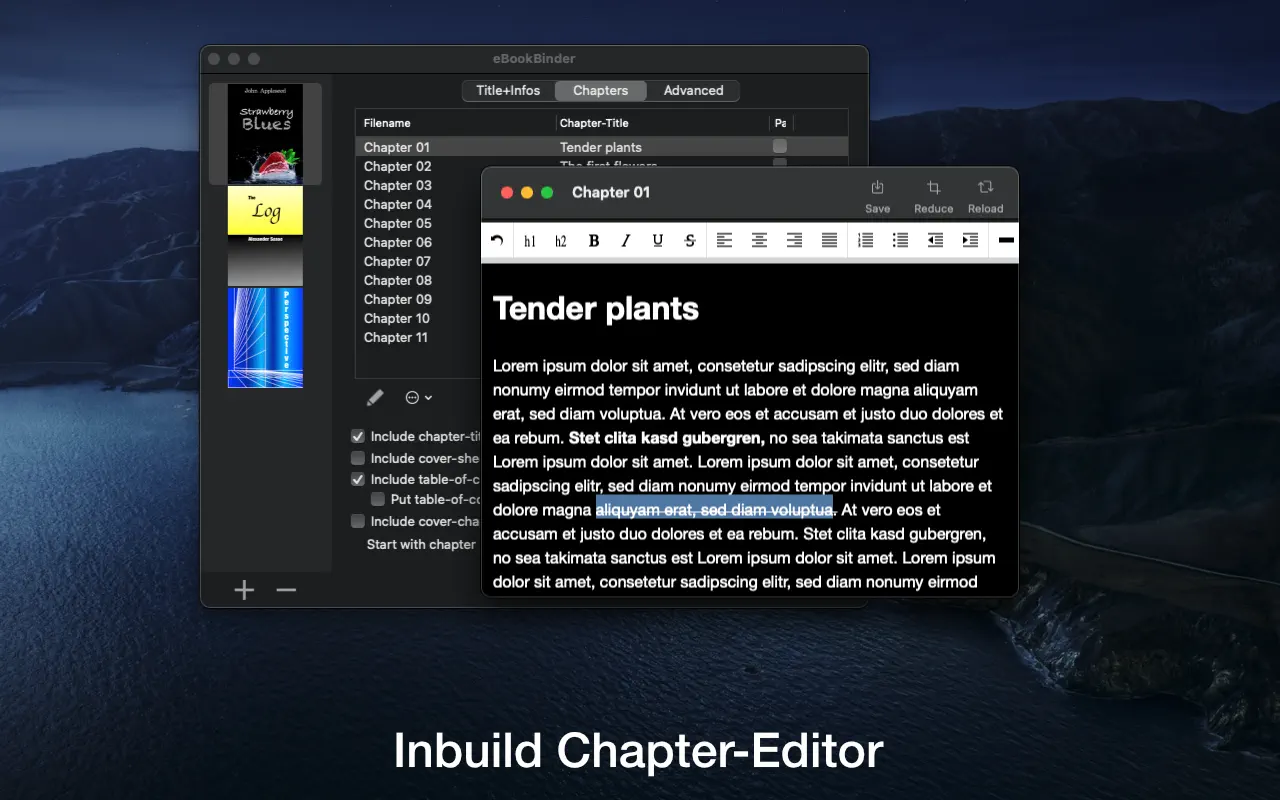Toggle Put table-of-contents checkbox
This screenshot has height=800, width=1280.
click(x=378, y=499)
